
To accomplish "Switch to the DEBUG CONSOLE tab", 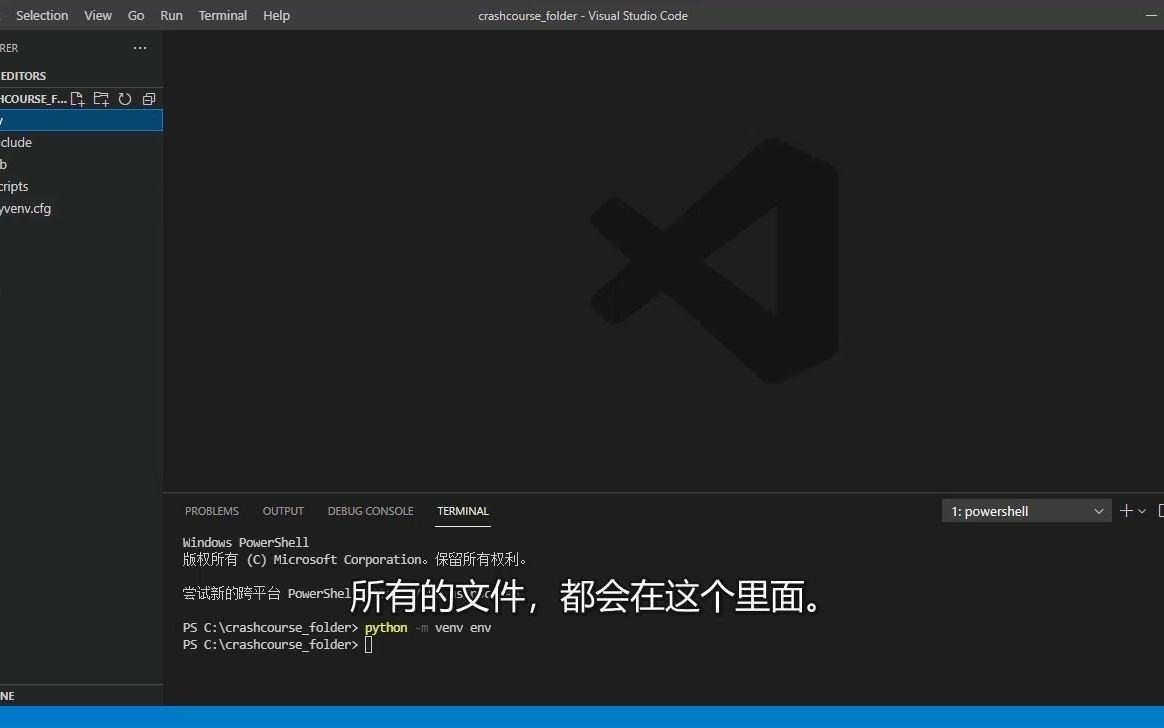I will tap(370, 511).
